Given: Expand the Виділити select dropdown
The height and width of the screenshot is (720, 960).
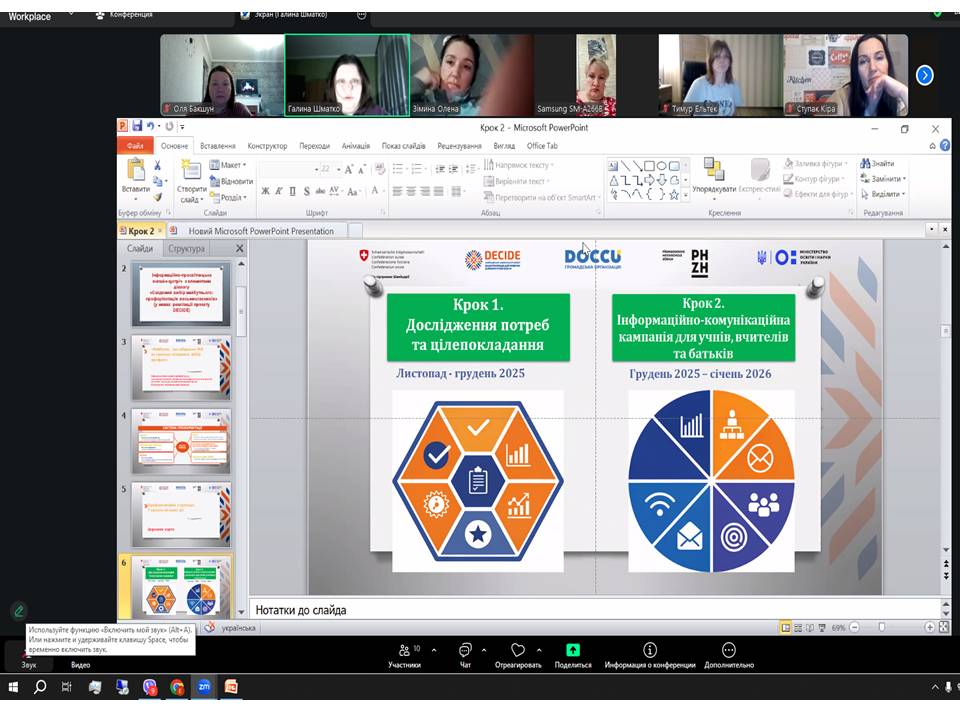Looking at the screenshot, I should click(884, 194).
